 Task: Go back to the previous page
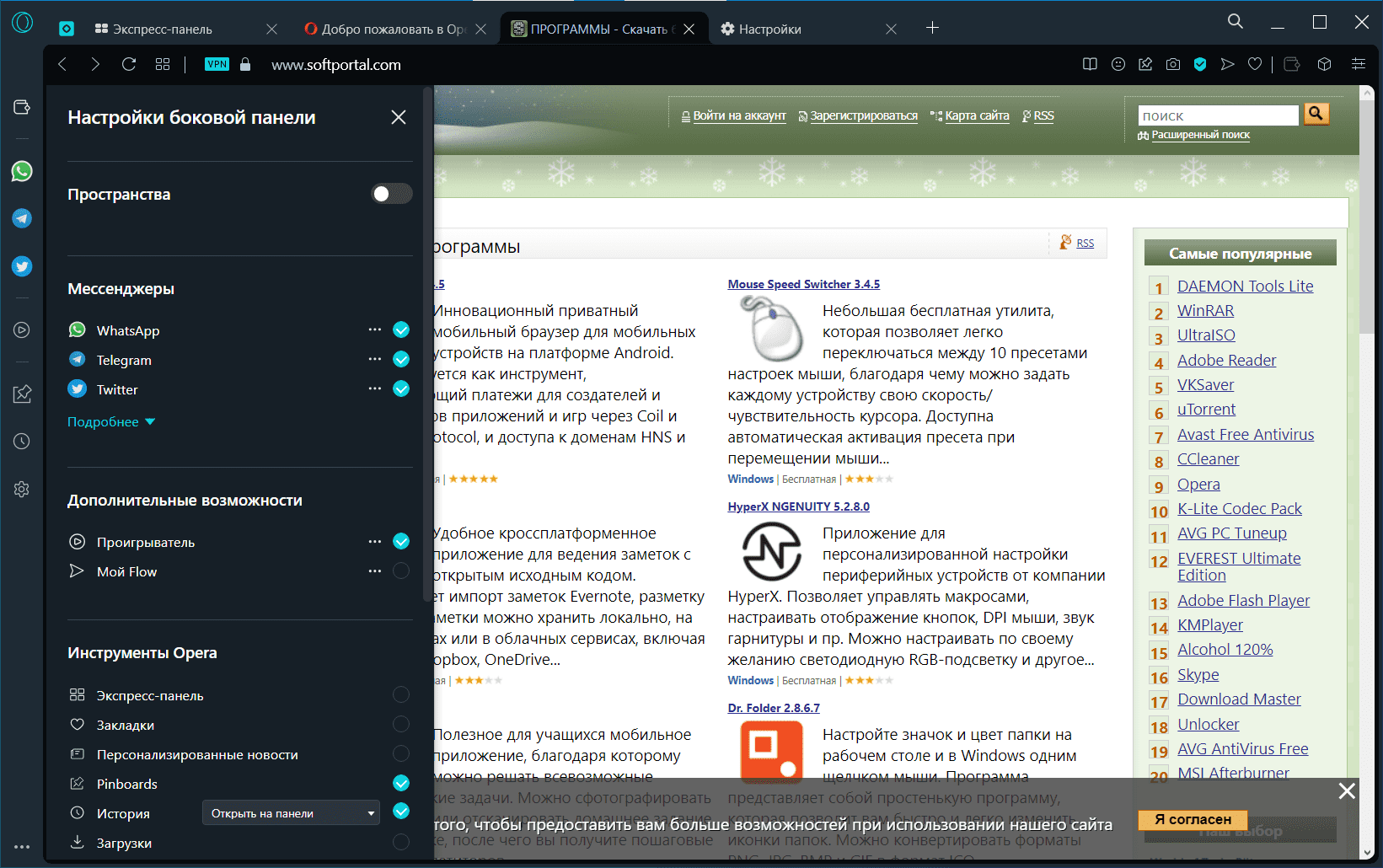click(62, 64)
